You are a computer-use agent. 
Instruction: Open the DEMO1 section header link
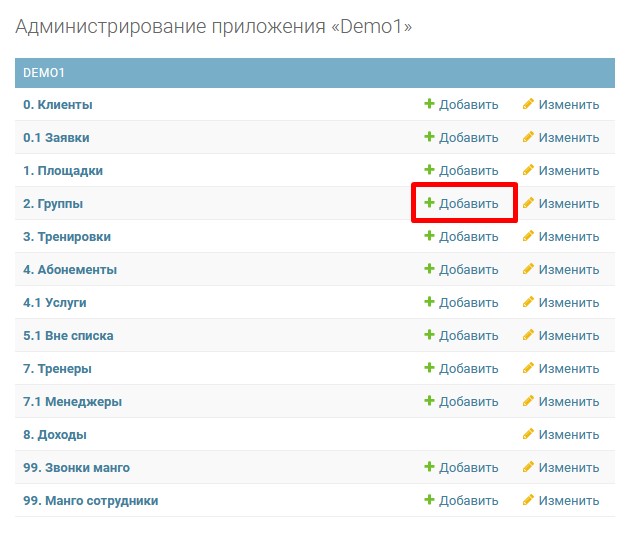(44, 73)
